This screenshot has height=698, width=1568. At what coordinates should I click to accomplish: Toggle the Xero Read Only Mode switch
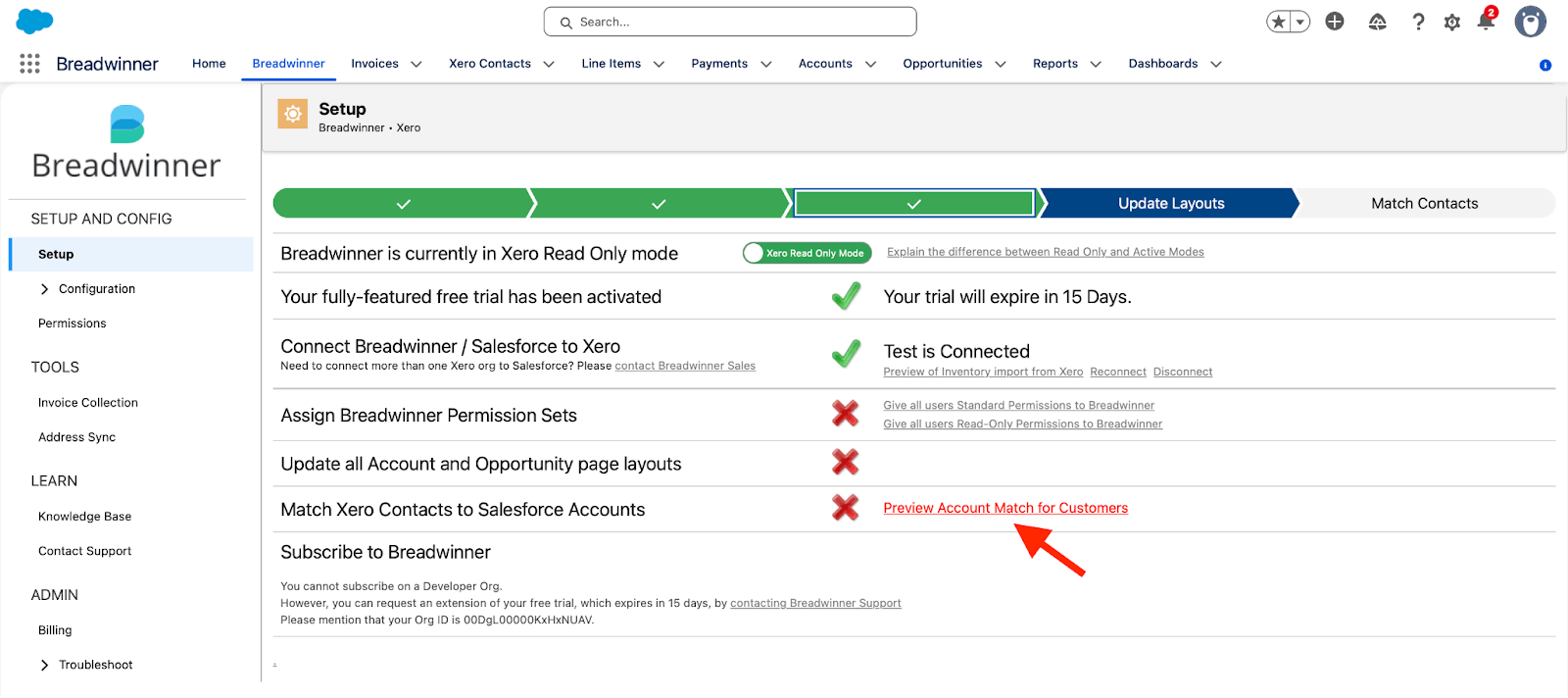click(807, 253)
